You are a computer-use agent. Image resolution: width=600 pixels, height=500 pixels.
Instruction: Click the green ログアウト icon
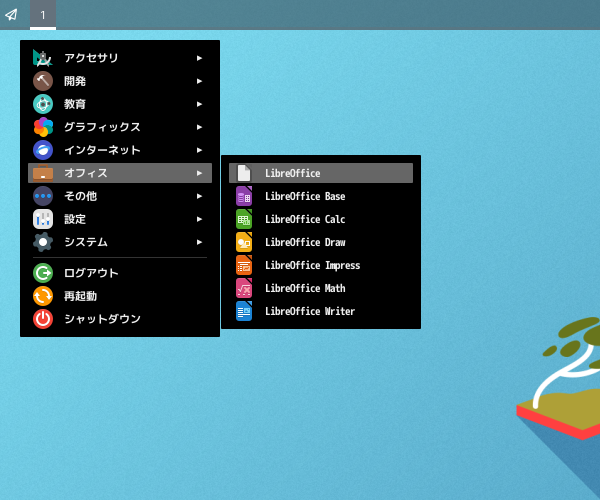click(x=43, y=273)
